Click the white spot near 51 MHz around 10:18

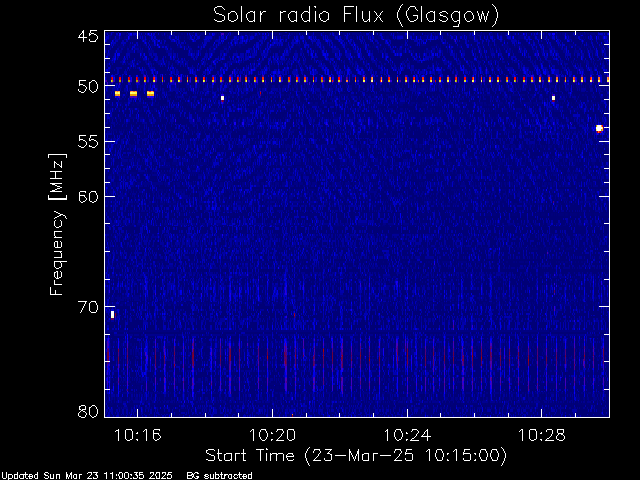coord(222,98)
